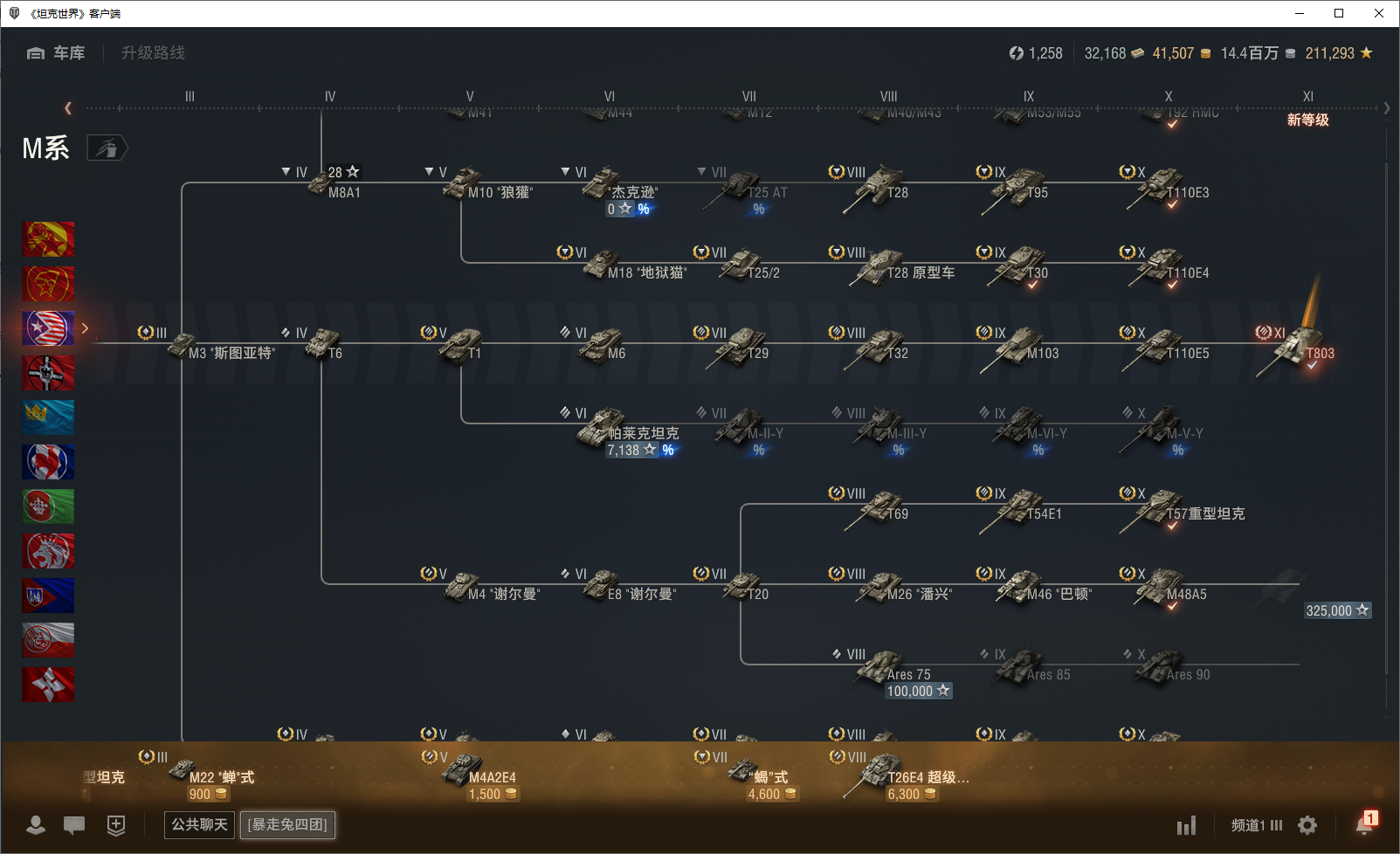Switch to the 升级路线 tab
Image resolution: width=1400 pixels, height=854 pixels.
[x=153, y=53]
